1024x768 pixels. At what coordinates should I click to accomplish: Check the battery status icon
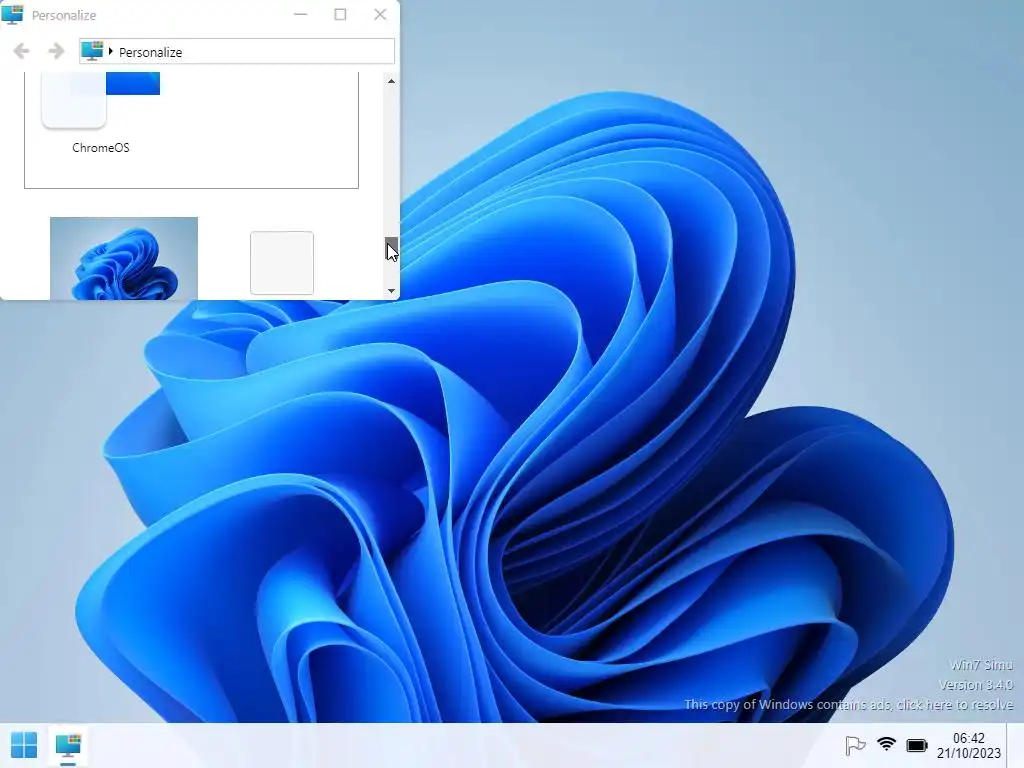tap(917, 745)
